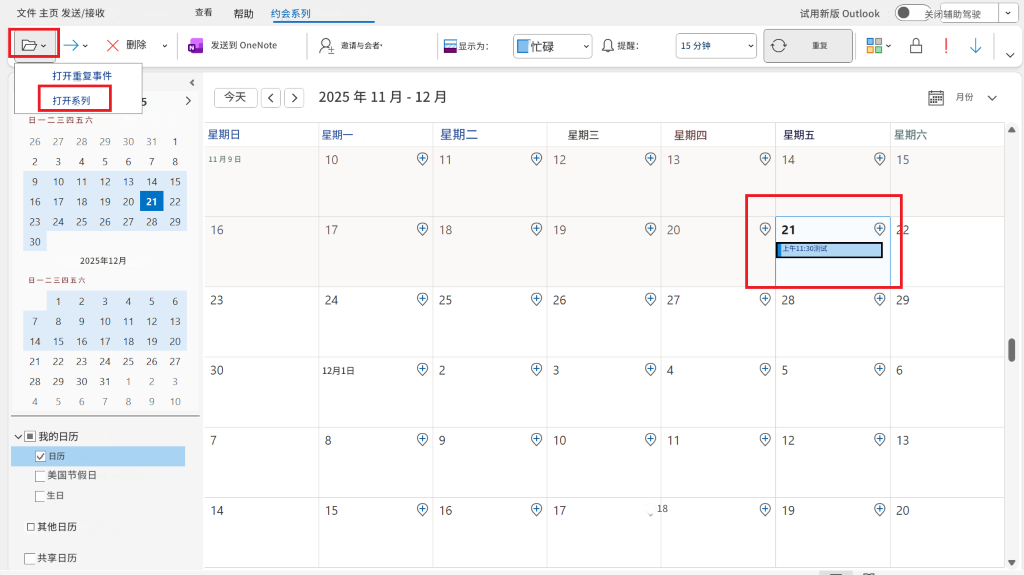Click the Send to OneNote icon

195,45
